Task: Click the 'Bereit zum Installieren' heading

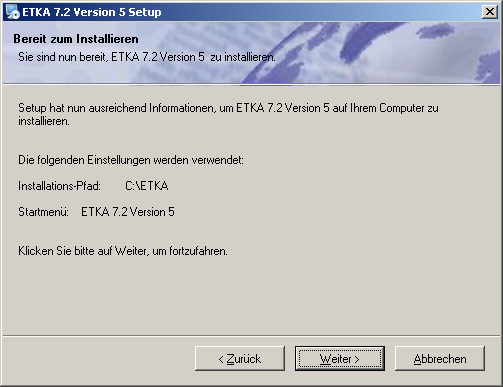Action: tap(76, 39)
